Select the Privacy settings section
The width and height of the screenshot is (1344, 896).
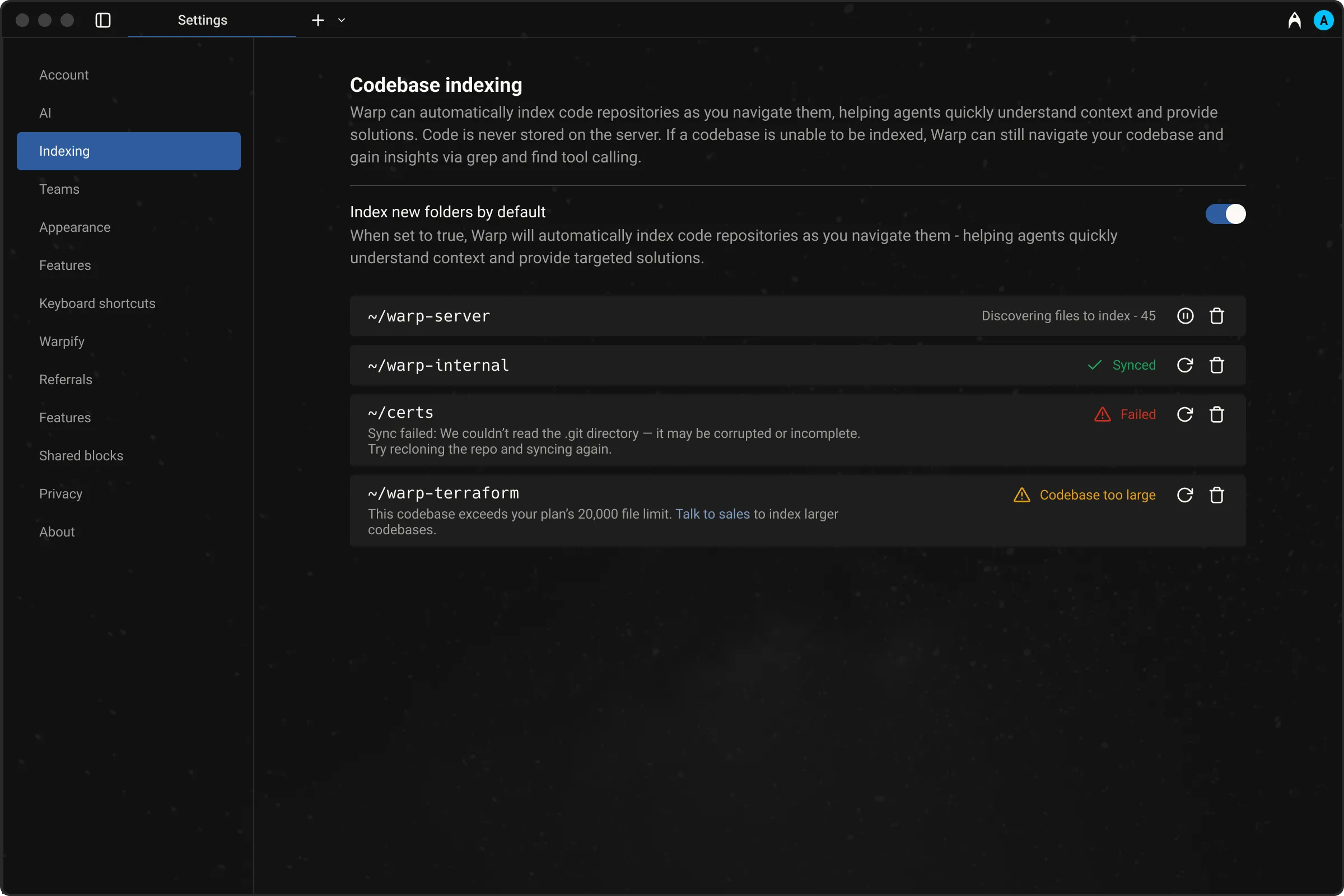(x=61, y=493)
